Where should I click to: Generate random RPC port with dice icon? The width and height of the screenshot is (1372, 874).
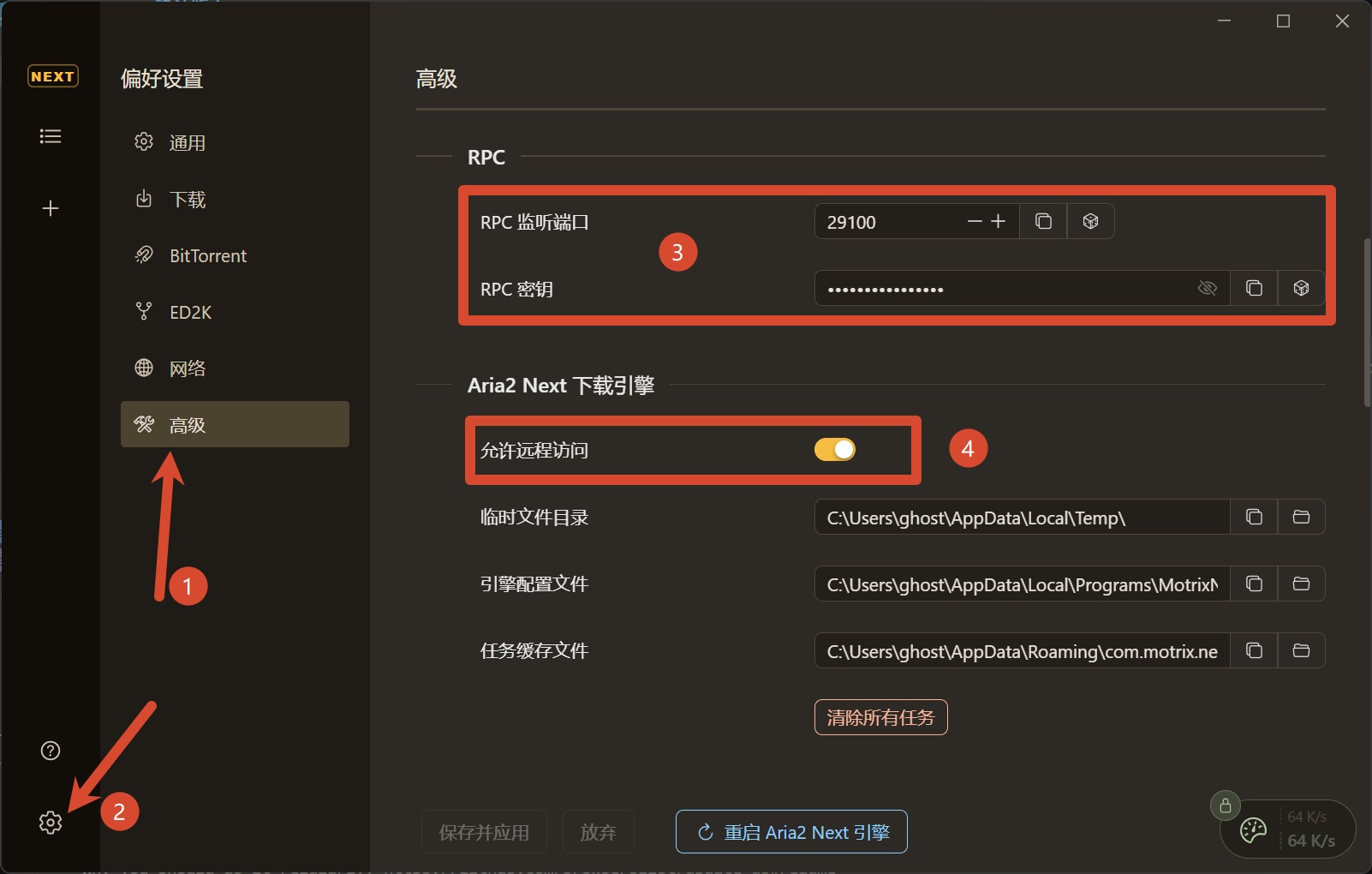click(x=1090, y=221)
